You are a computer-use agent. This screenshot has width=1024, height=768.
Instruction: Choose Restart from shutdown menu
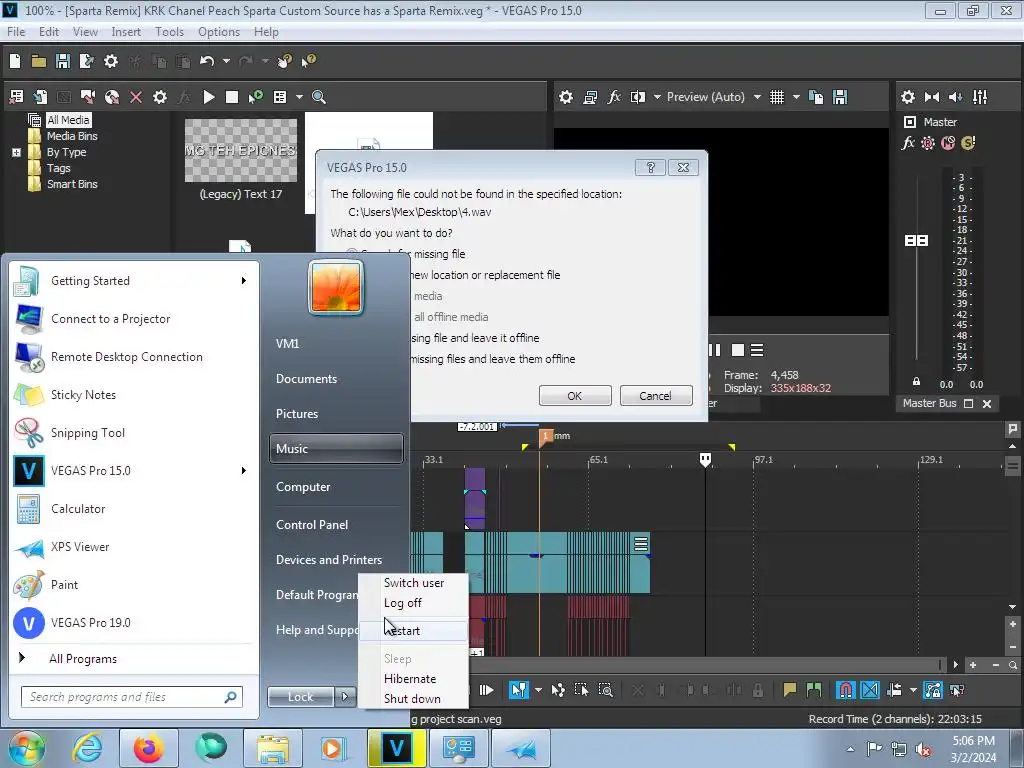(x=413, y=630)
